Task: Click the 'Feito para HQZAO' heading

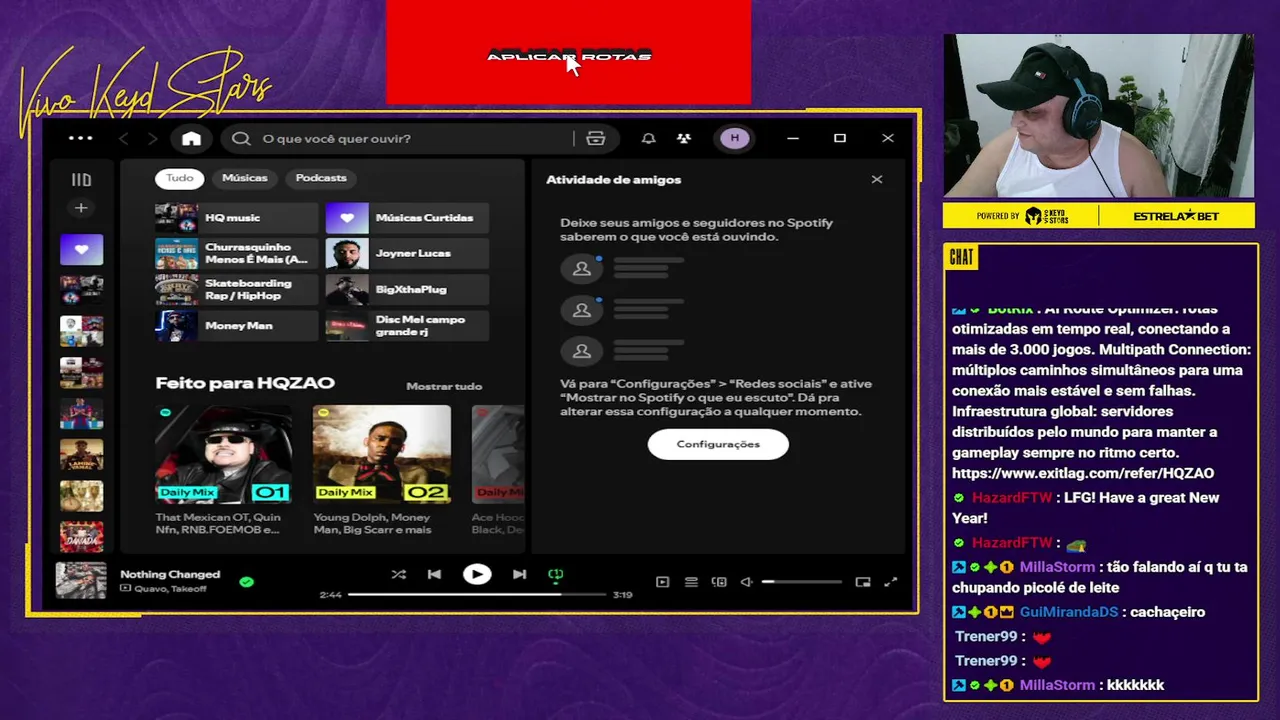Action: point(245,383)
